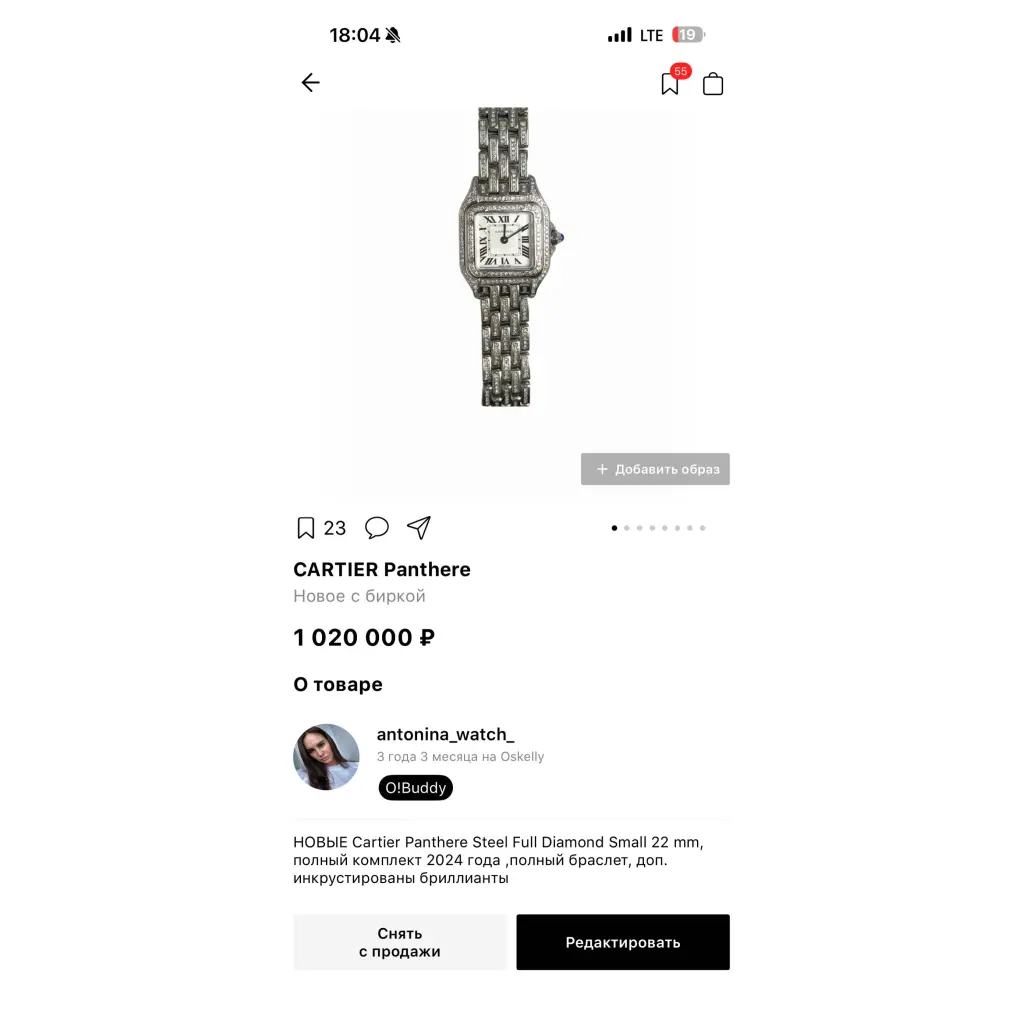Open the shopping bag icon
Image resolution: width=1024 pixels, height=1024 pixels.
[712, 84]
